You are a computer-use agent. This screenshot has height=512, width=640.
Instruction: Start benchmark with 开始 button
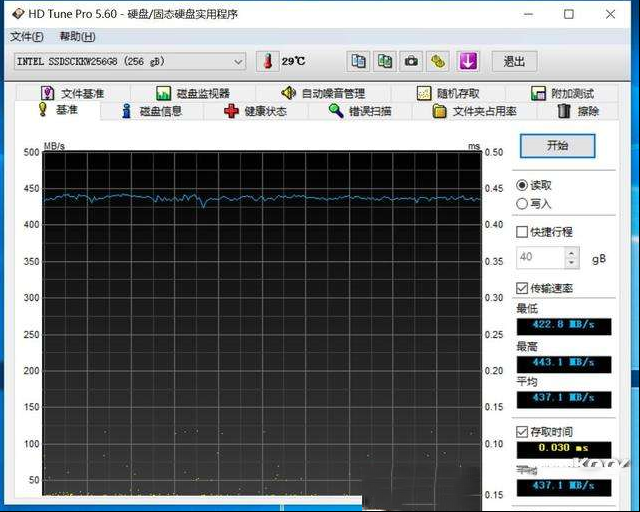[x=558, y=146]
